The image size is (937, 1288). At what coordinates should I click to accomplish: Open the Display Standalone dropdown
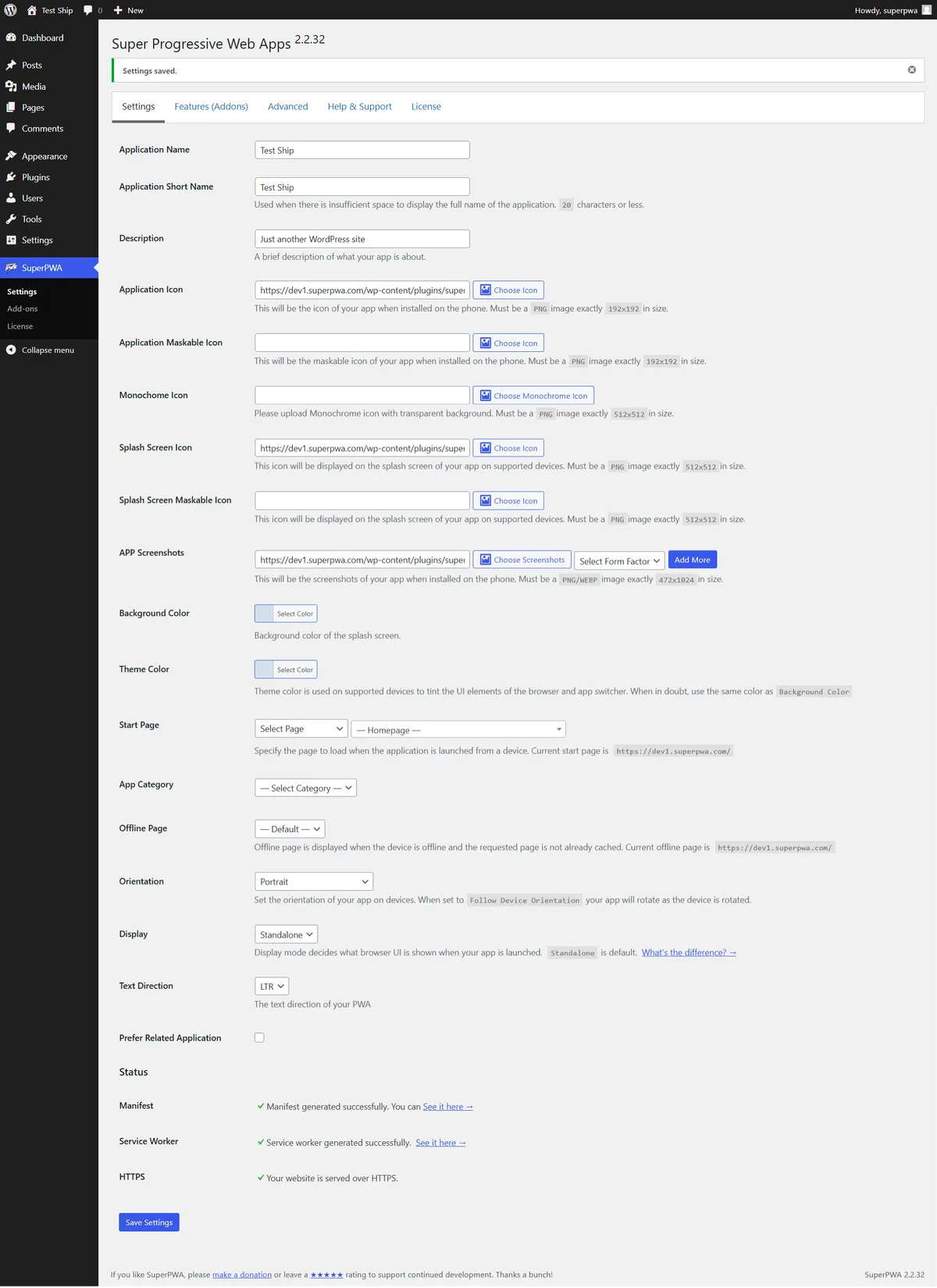click(286, 934)
